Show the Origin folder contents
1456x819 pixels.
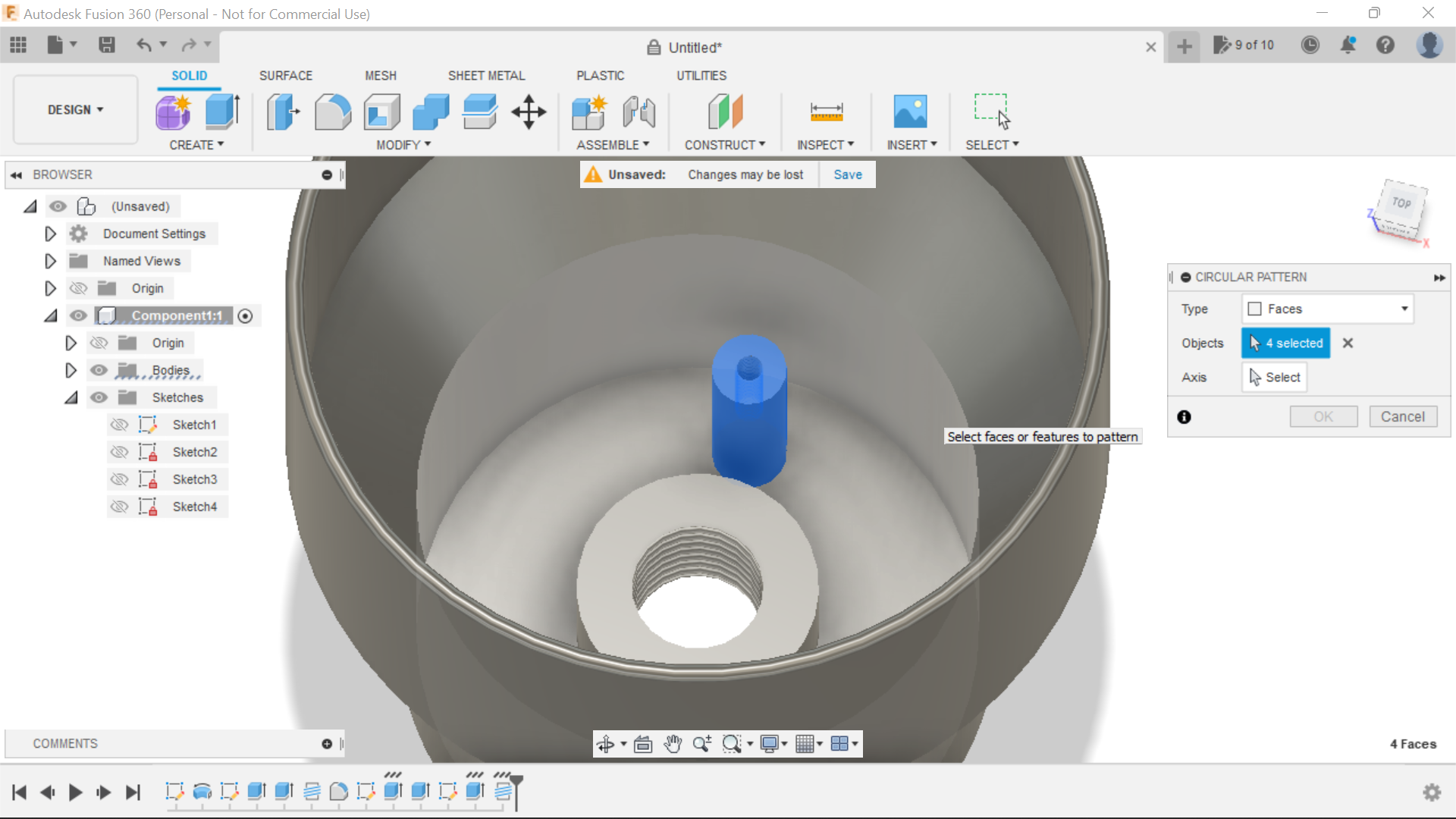pos(50,288)
